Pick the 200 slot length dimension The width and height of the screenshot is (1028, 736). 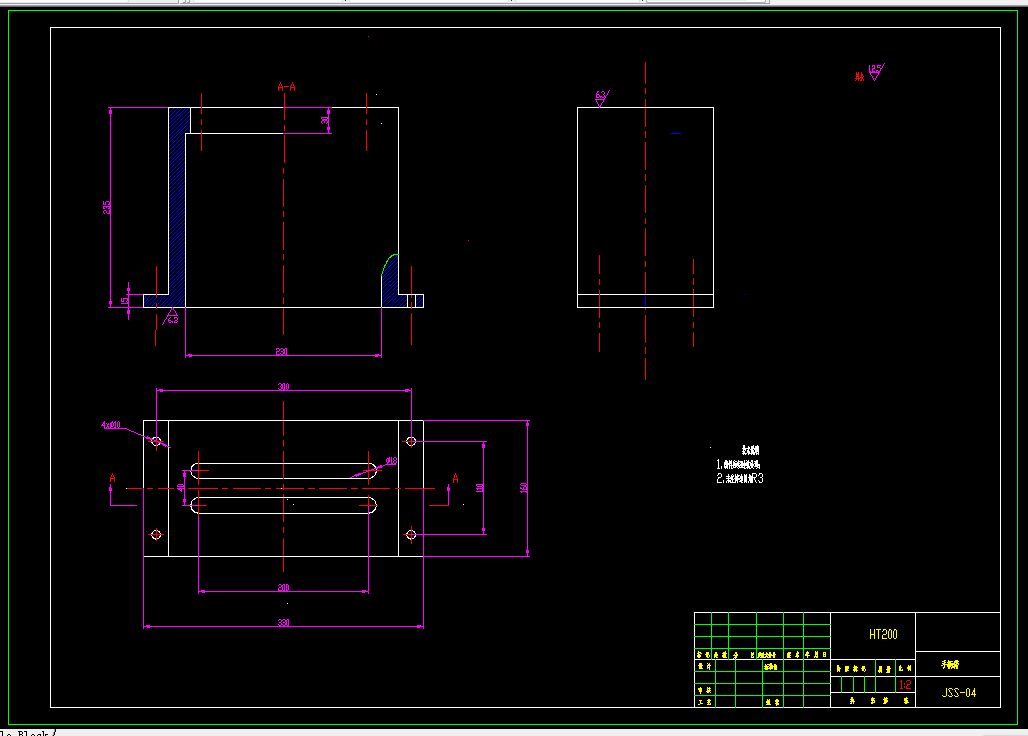tap(283, 588)
